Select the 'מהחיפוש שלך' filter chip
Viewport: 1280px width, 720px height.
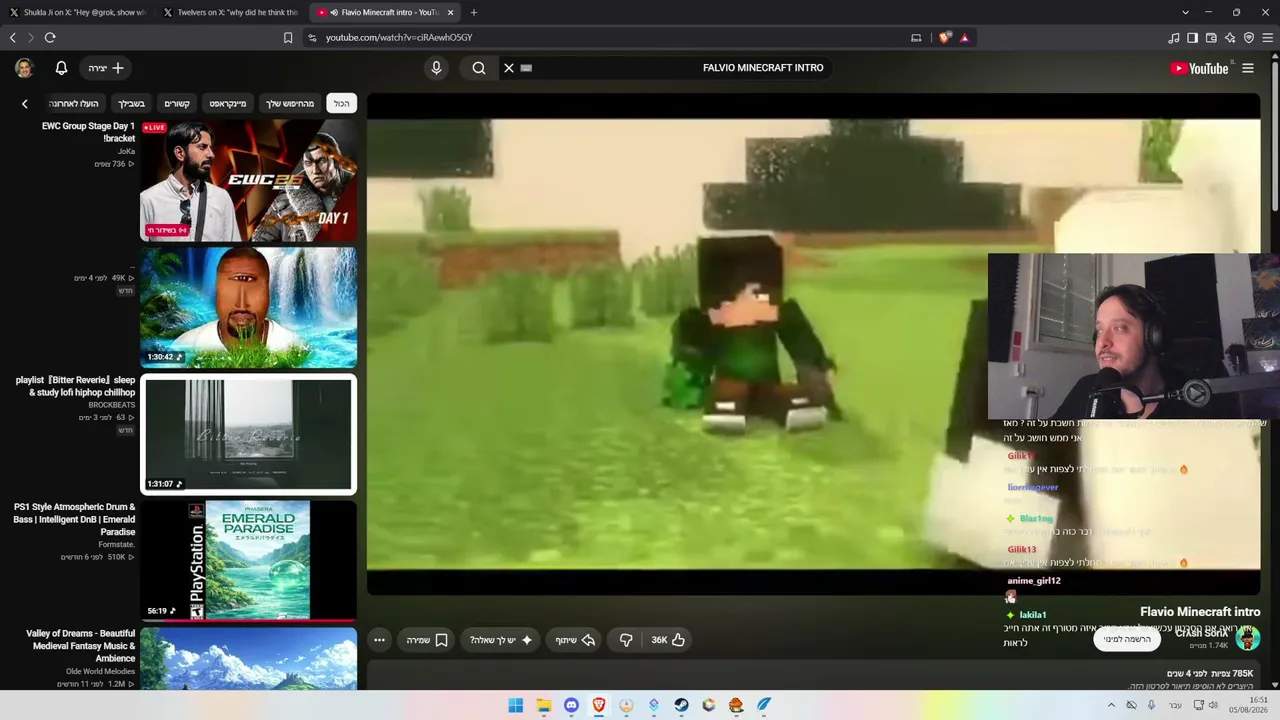pyautogui.click(x=290, y=103)
